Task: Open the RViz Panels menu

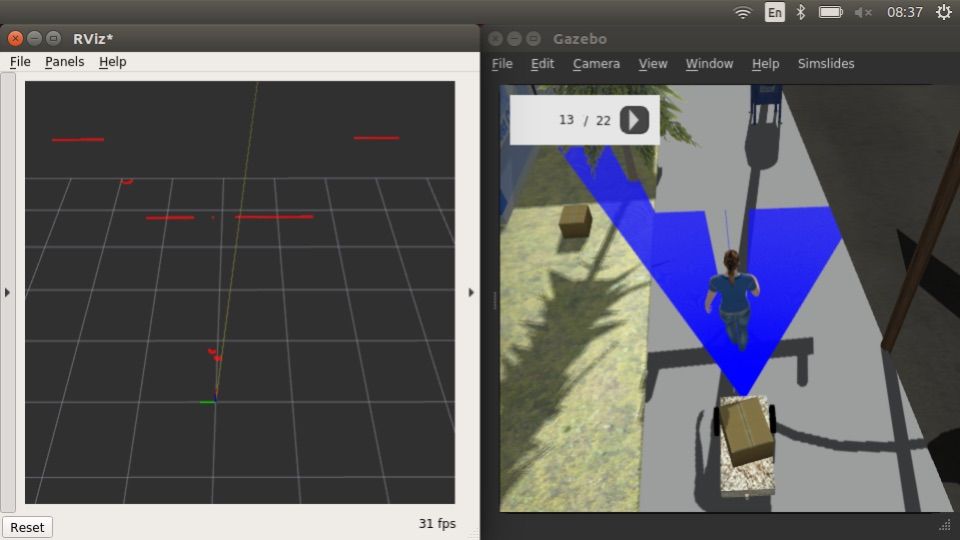Action: tap(64, 62)
